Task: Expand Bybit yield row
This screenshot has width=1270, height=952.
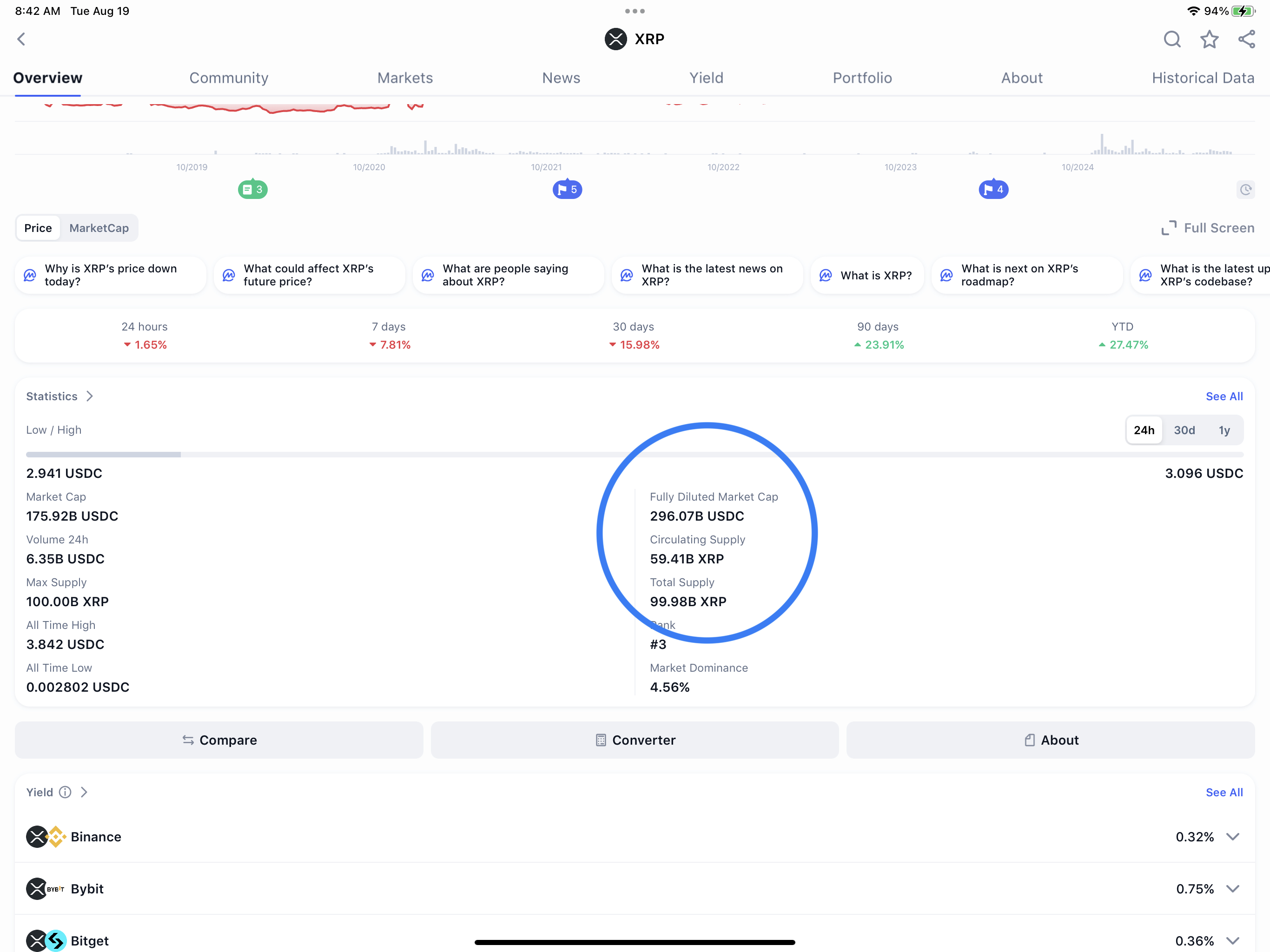Action: 1232,889
